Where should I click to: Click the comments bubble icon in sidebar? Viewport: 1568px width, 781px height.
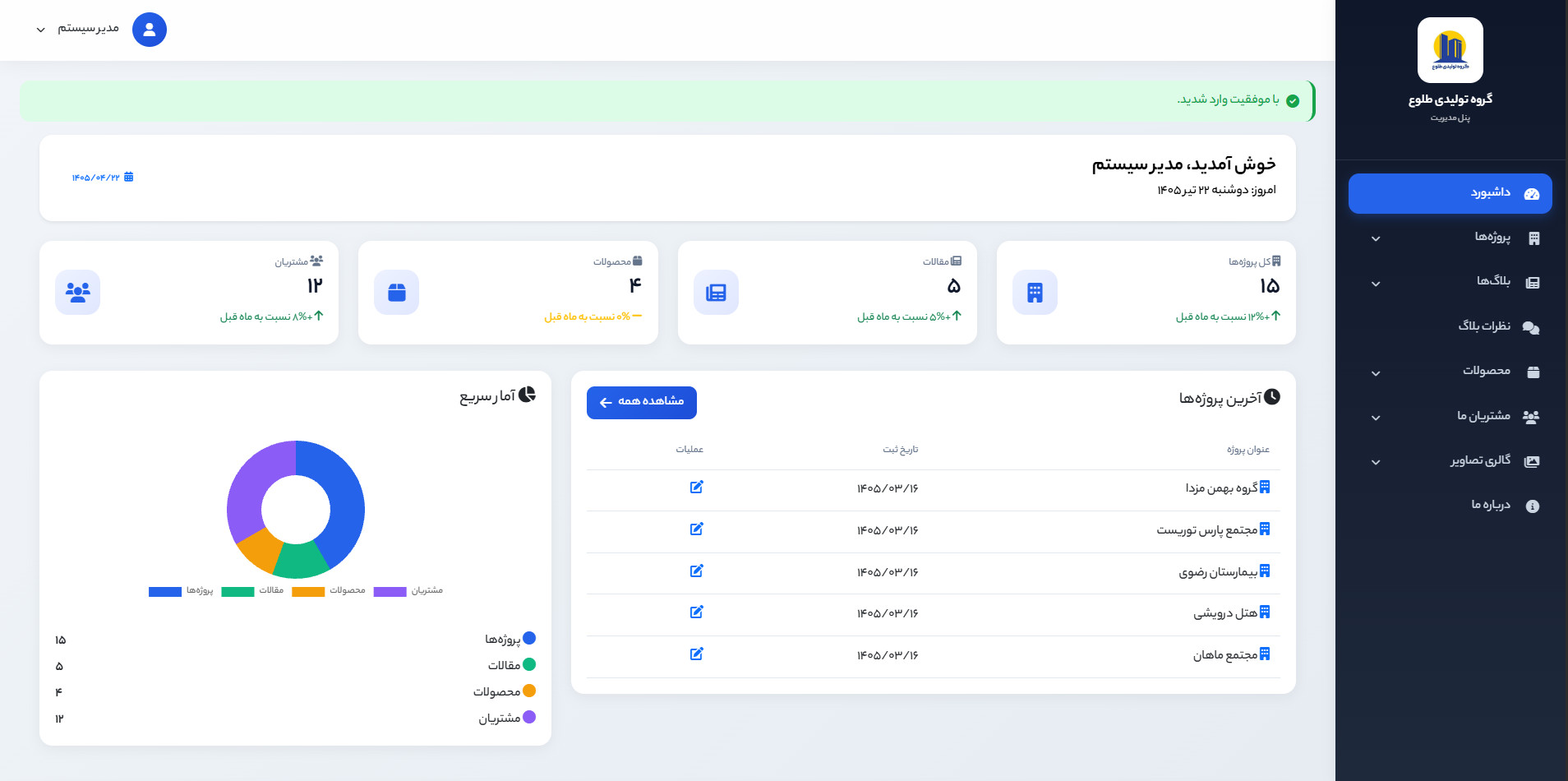point(1531,328)
